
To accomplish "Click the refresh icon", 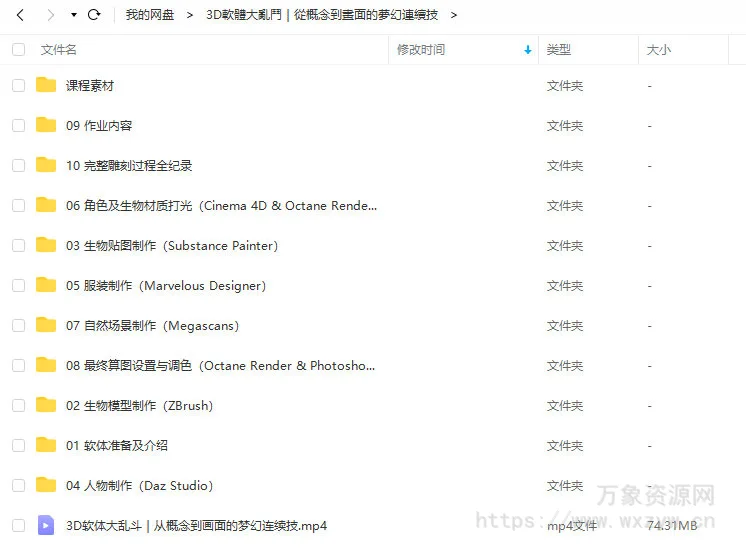I will [x=94, y=15].
